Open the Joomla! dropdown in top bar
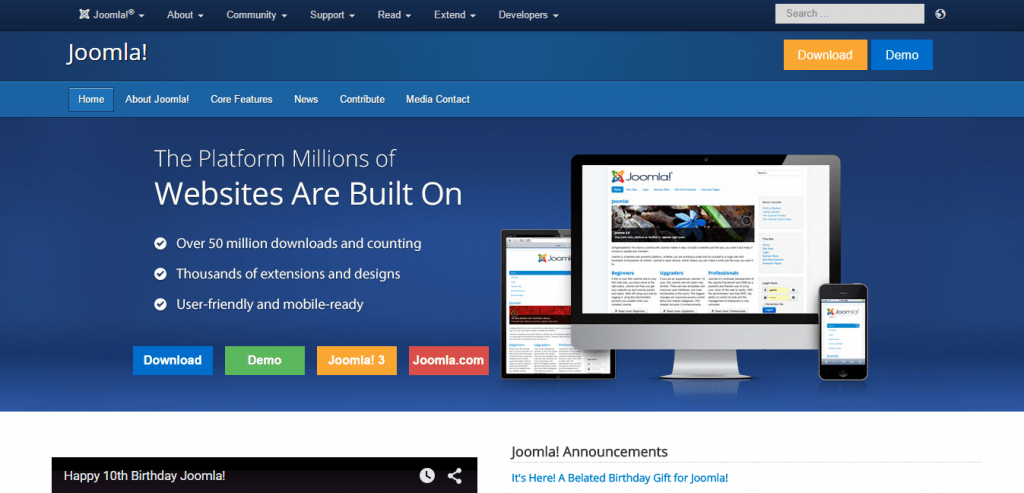The height and width of the screenshot is (493, 1024). (112, 14)
